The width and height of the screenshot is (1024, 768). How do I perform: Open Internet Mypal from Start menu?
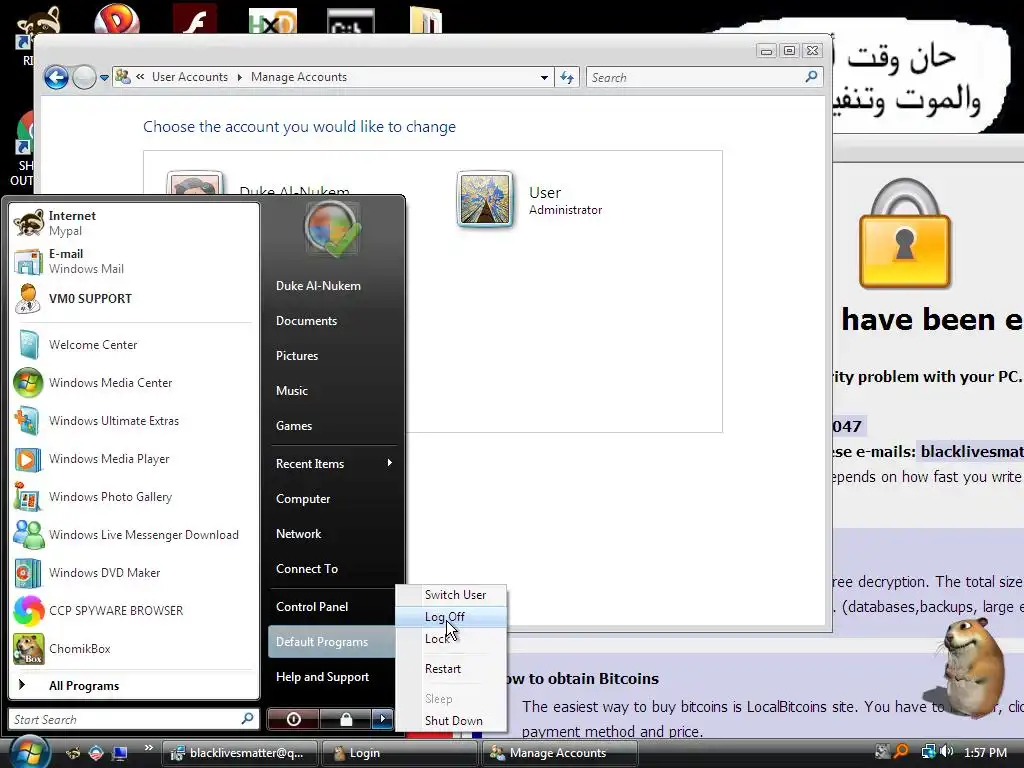point(134,223)
